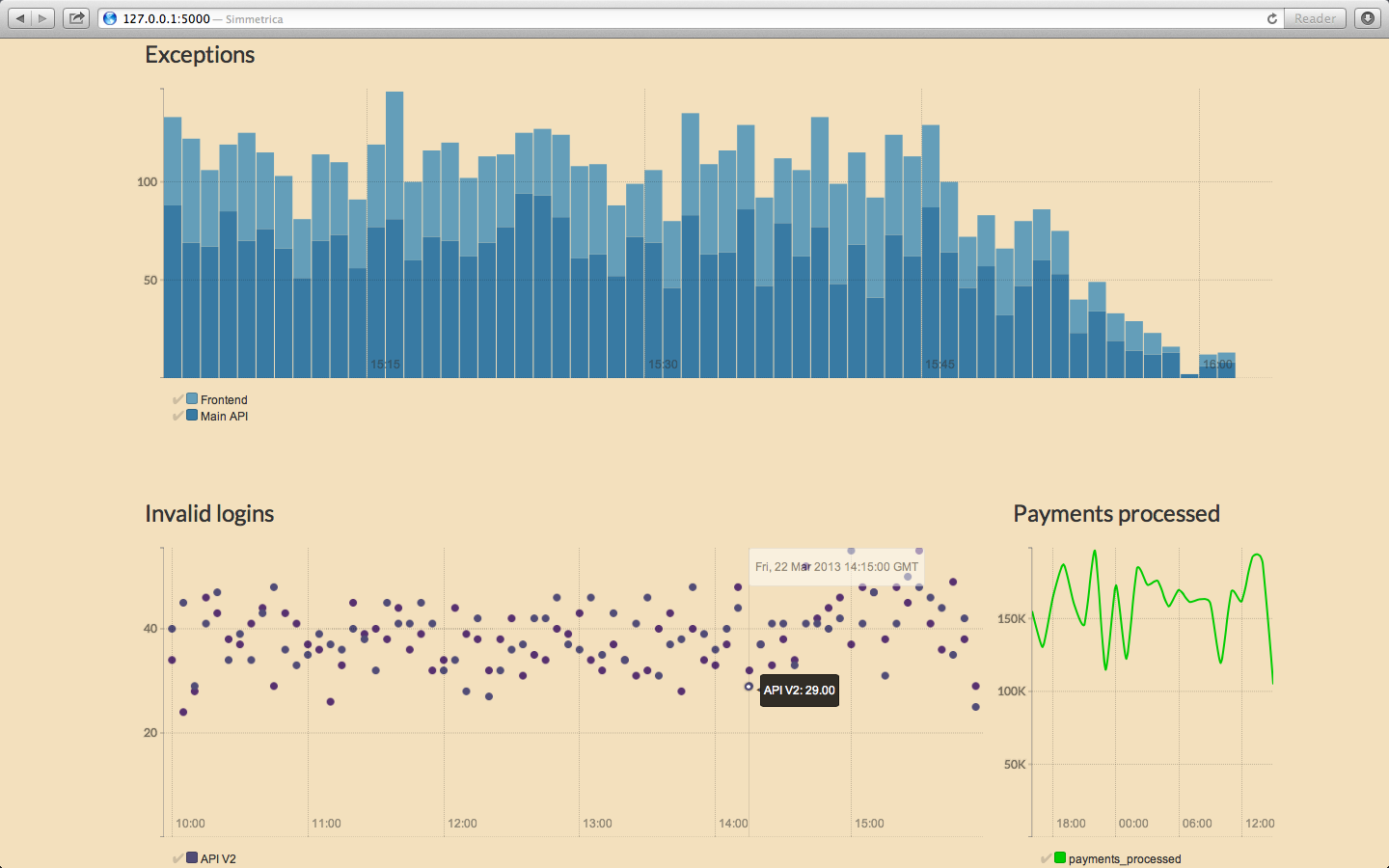This screenshot has width=1389, height=868.
Task: Toggle the Main API series checkmark
Action: click(177, 416)
